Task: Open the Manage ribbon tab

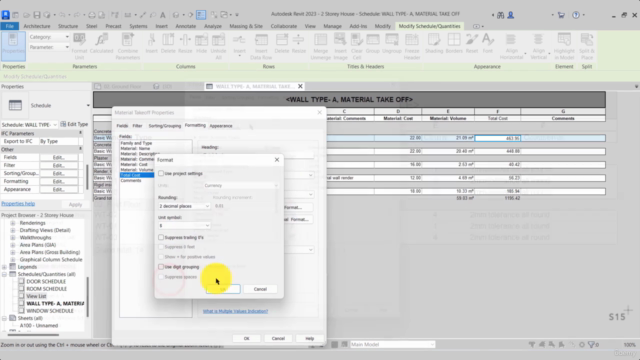Action: pyautogui.click(x=332, y=26)
